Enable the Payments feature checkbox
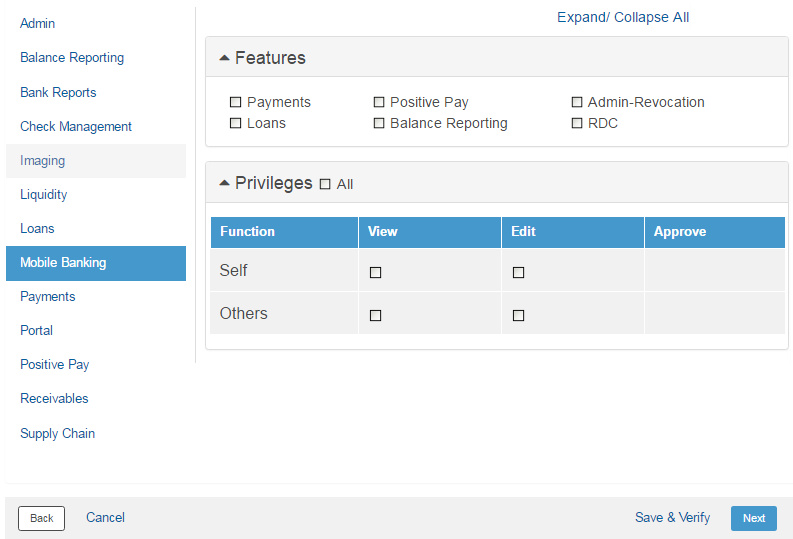 [x=236, y=102]
